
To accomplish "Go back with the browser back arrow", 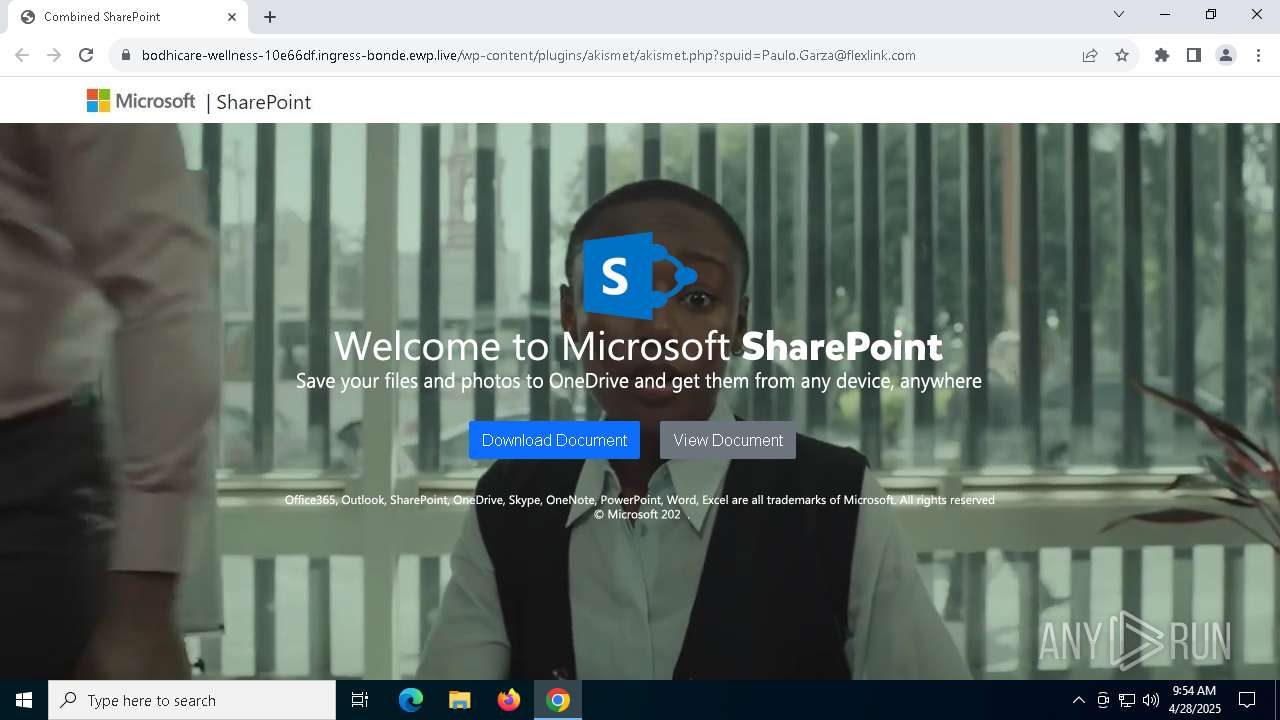I will pos(22,55).
